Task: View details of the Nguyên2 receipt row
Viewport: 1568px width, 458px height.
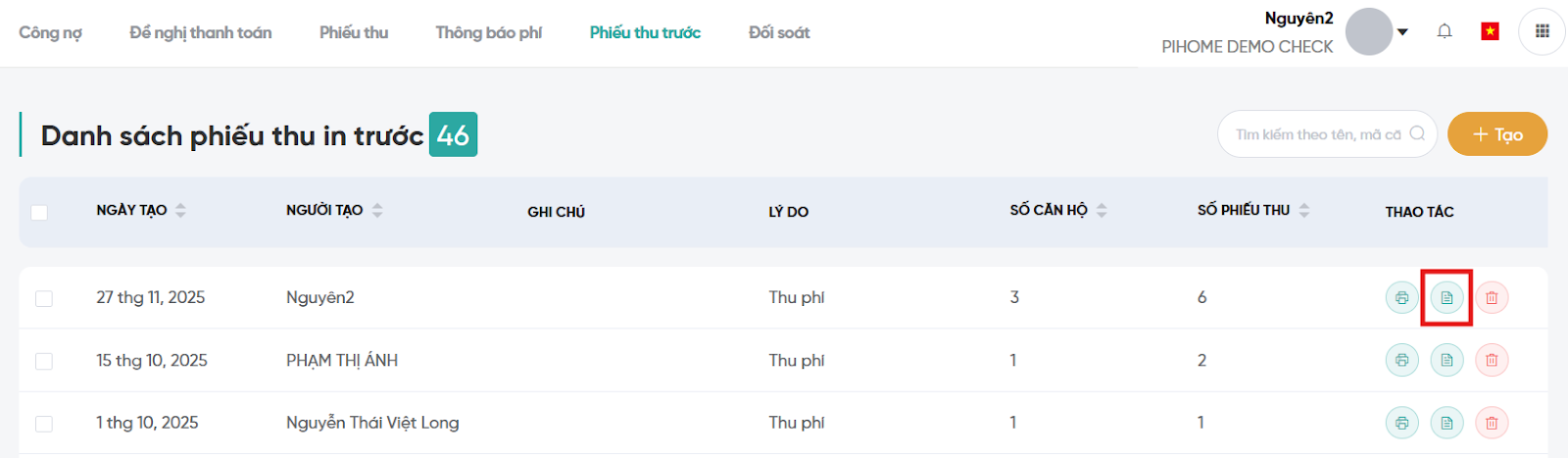Action: click(1446, 297)
